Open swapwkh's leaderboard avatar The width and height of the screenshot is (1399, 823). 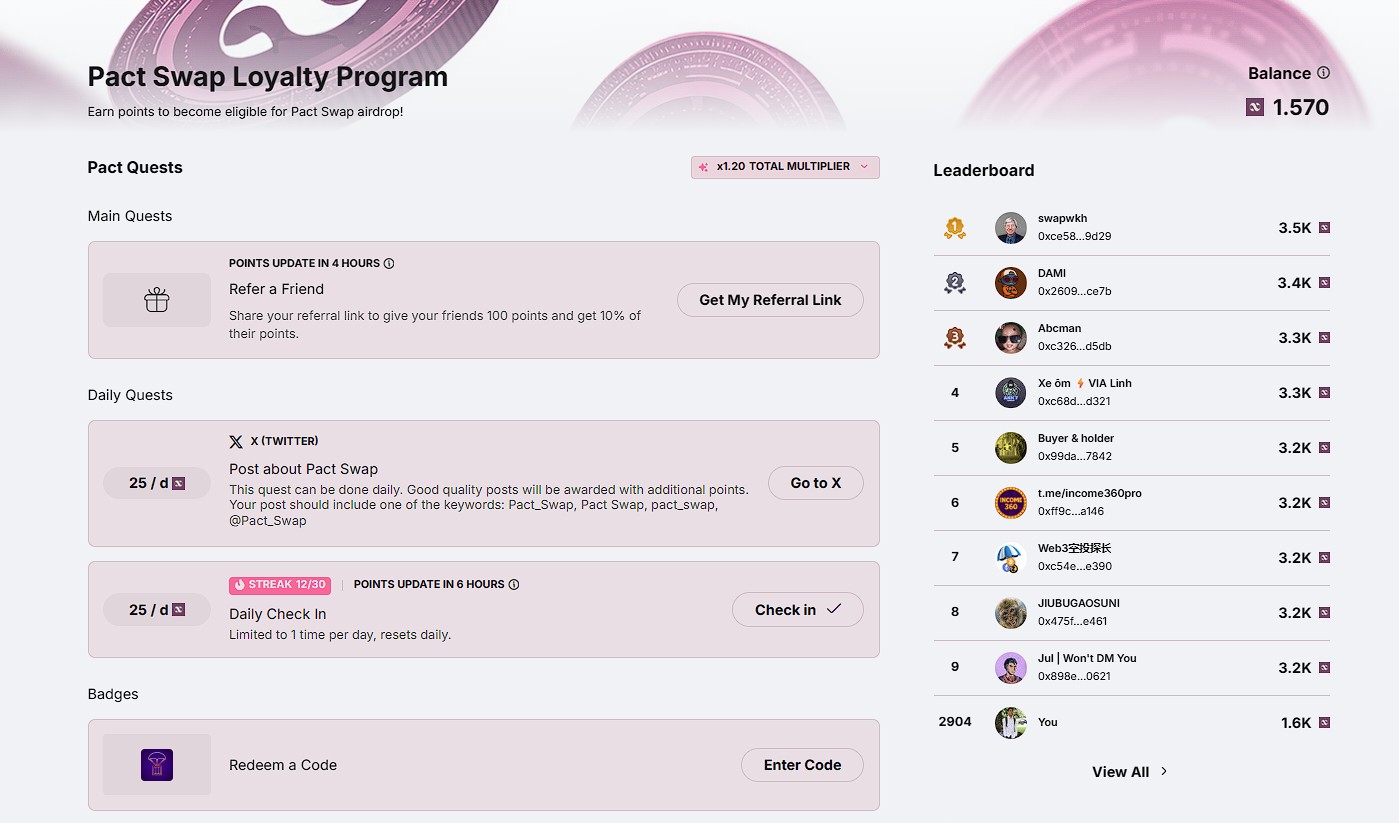pos(1011,228)
